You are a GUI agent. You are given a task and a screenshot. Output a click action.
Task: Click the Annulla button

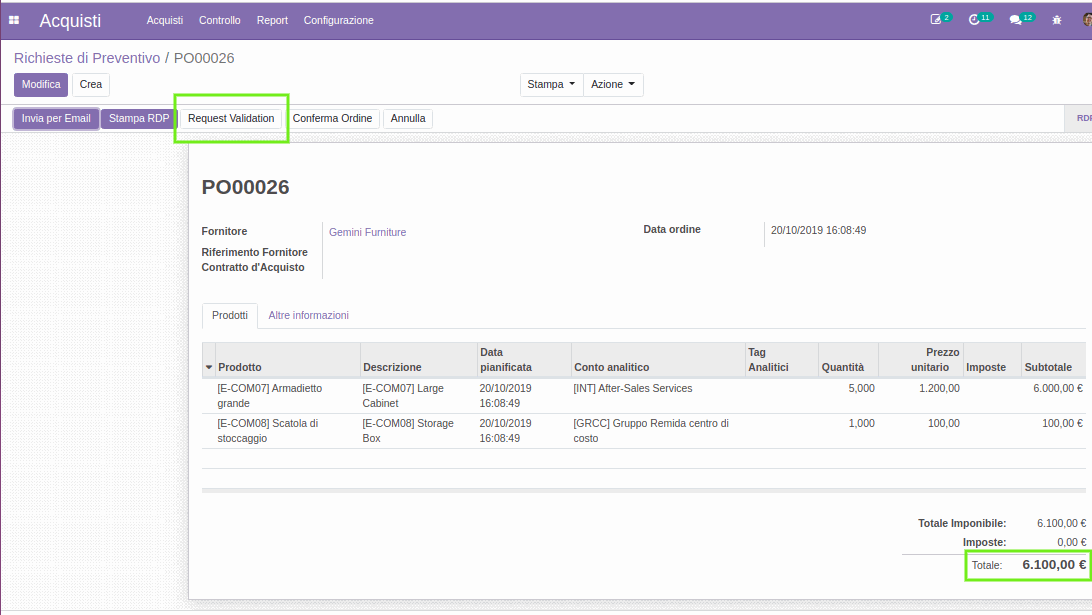tap(408, 118)
